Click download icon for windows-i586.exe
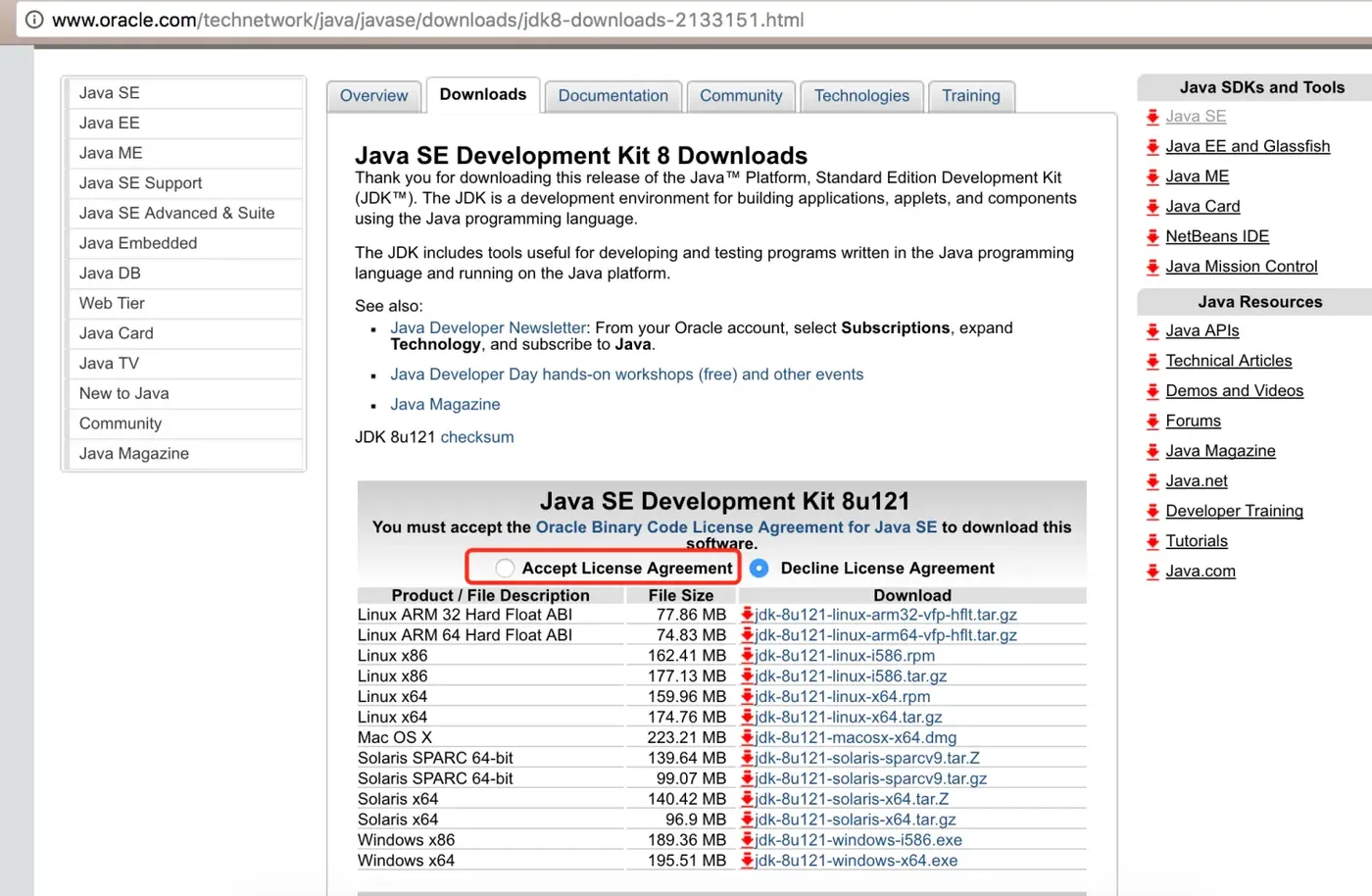This screenshot has width=1372, height=896. 747,840
